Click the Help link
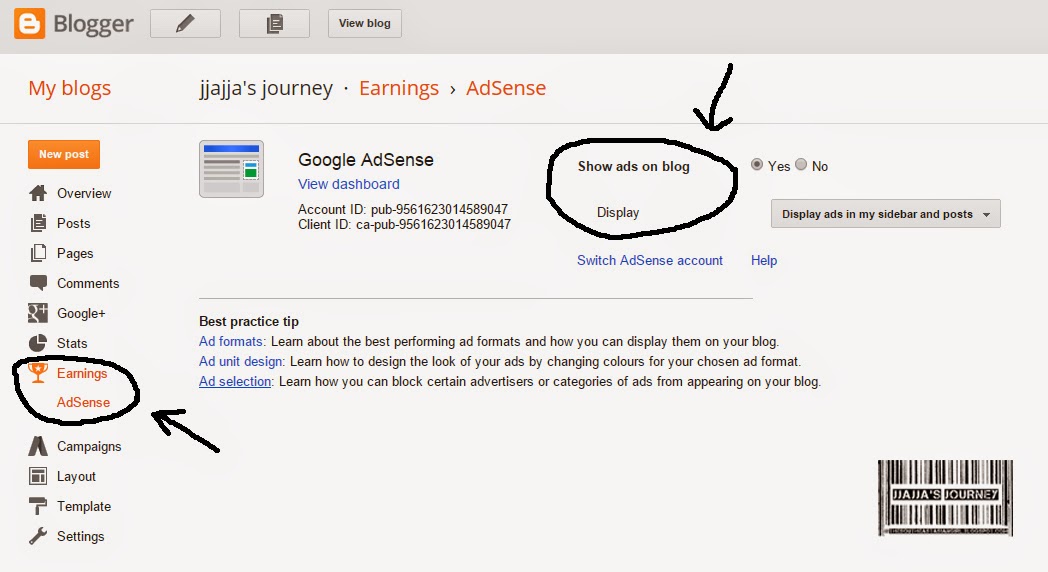Viewport: 1048px width, 572px height. tap(764, 261)
